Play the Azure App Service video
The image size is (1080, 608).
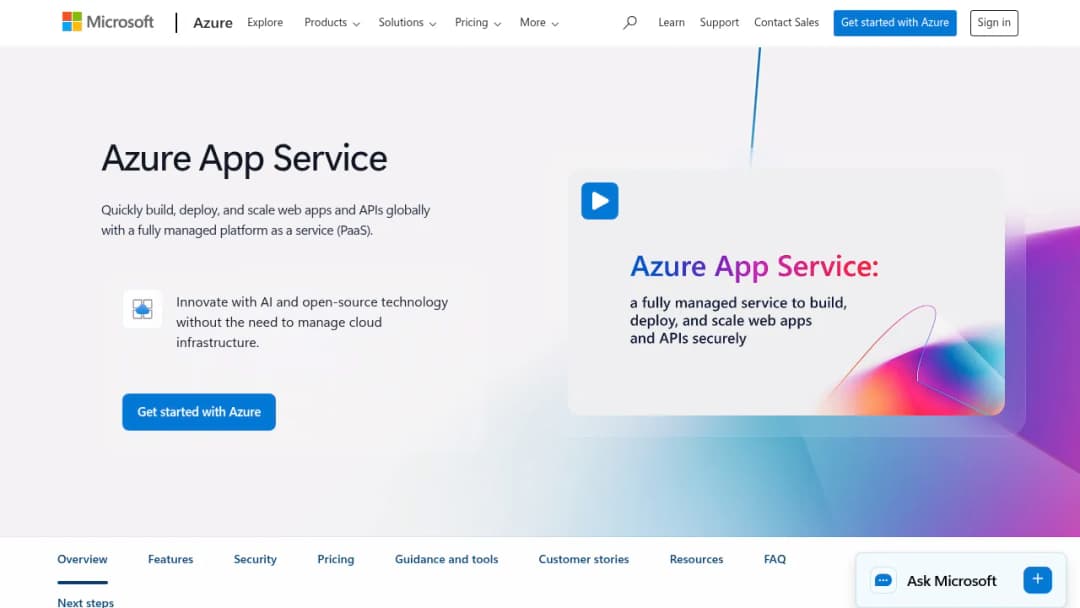click(x=599, y=201)
